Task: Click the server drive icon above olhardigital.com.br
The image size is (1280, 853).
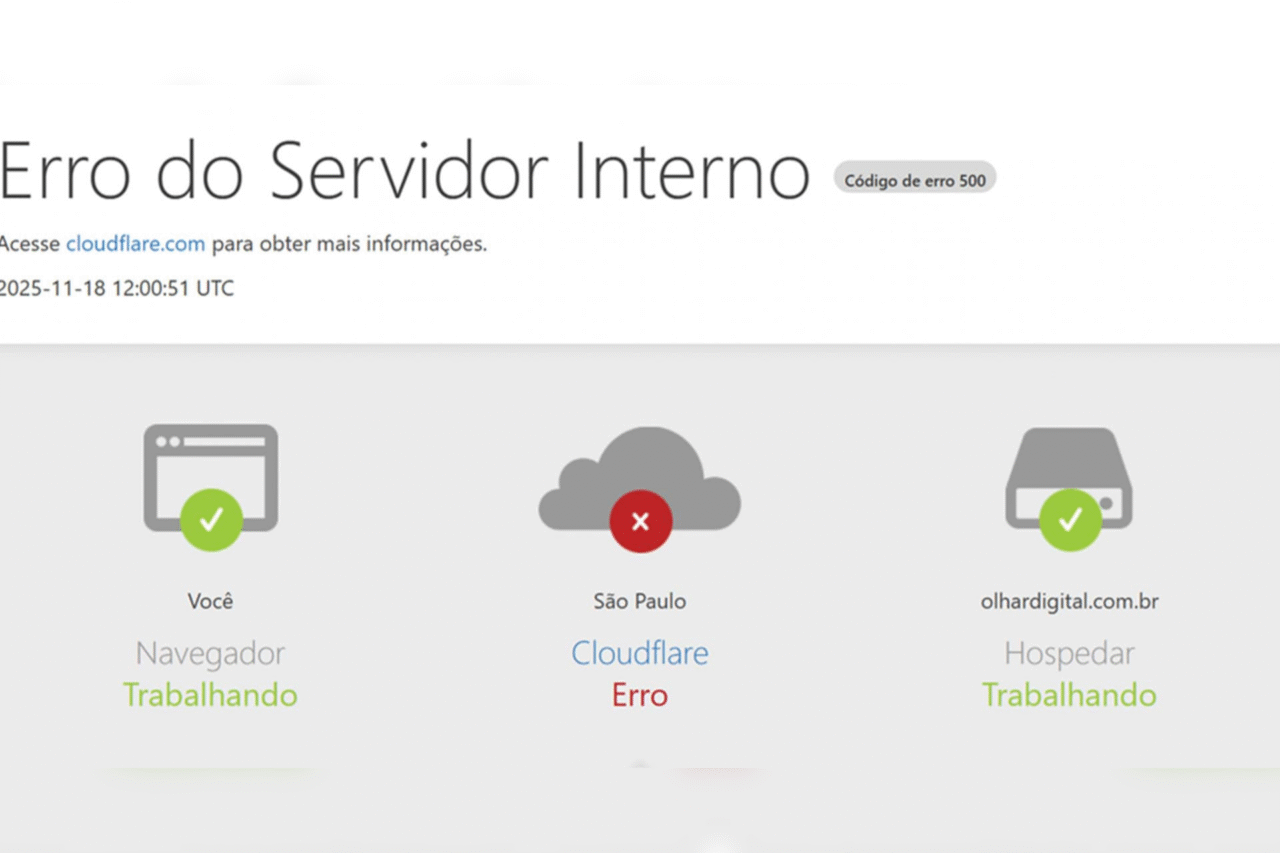Action: tap(1069, 478)
